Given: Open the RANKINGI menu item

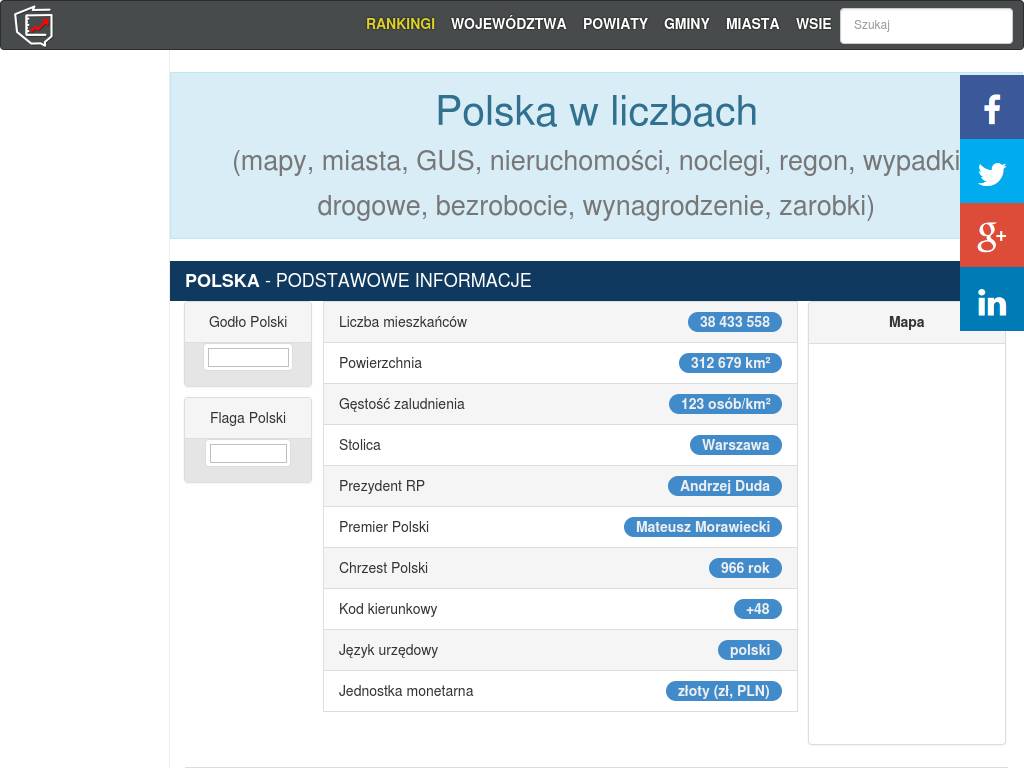Looking at the screenshot, I should point(400,24).
